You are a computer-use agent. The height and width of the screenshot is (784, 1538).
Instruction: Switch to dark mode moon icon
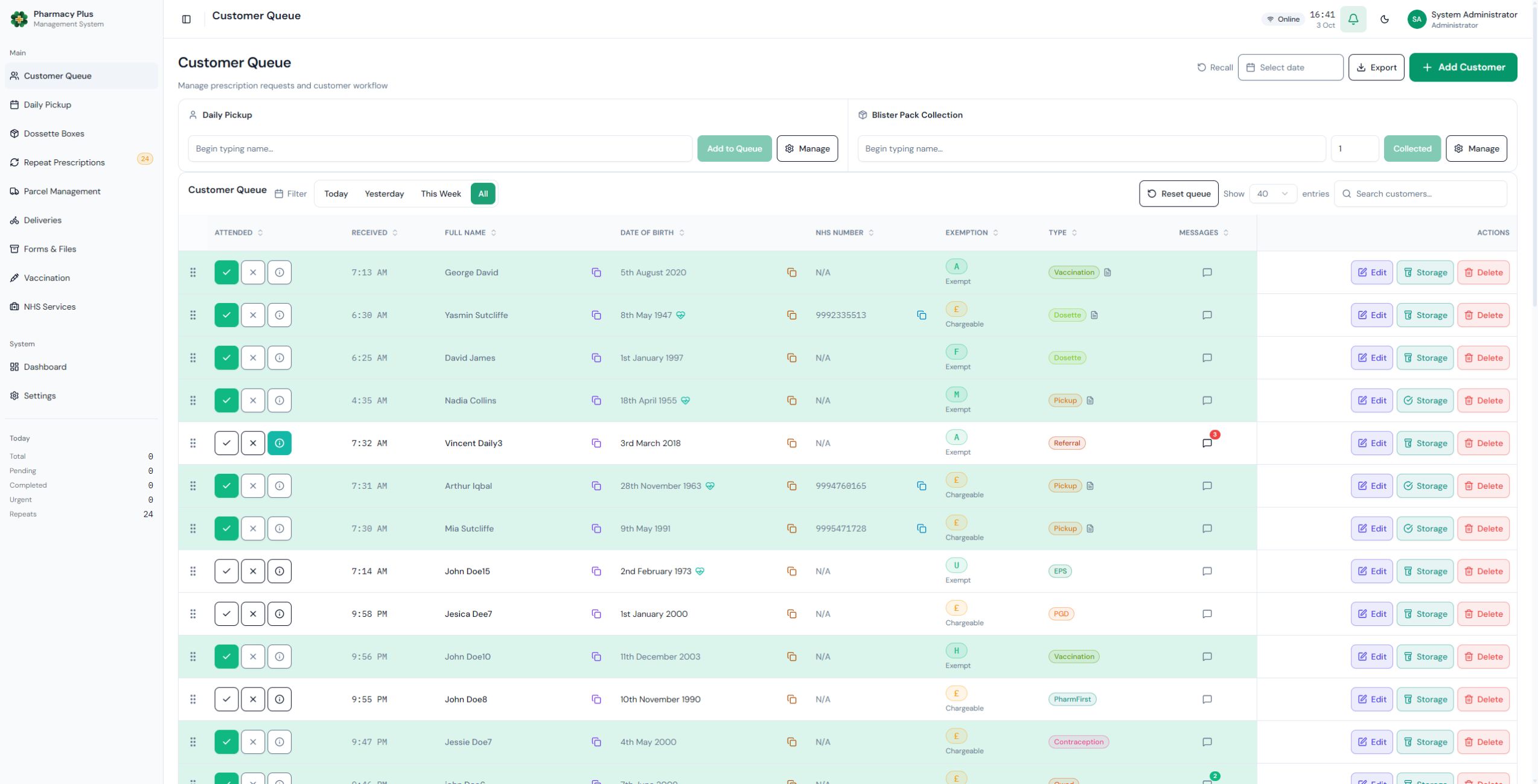point(1385,19)
